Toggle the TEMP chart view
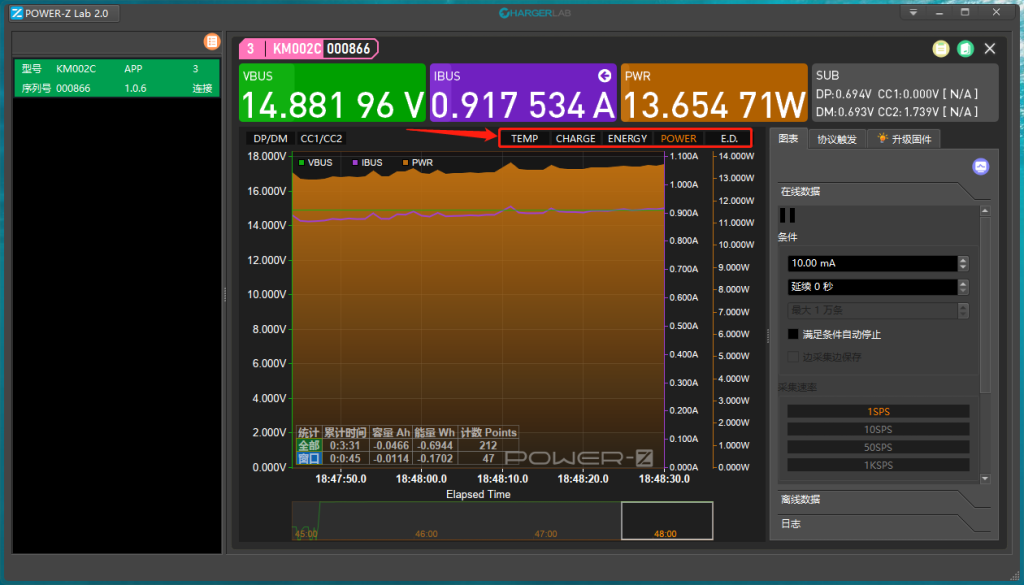Image resolution: width=1024 pixels, height=585 pixels. click(x=524, y=138)
